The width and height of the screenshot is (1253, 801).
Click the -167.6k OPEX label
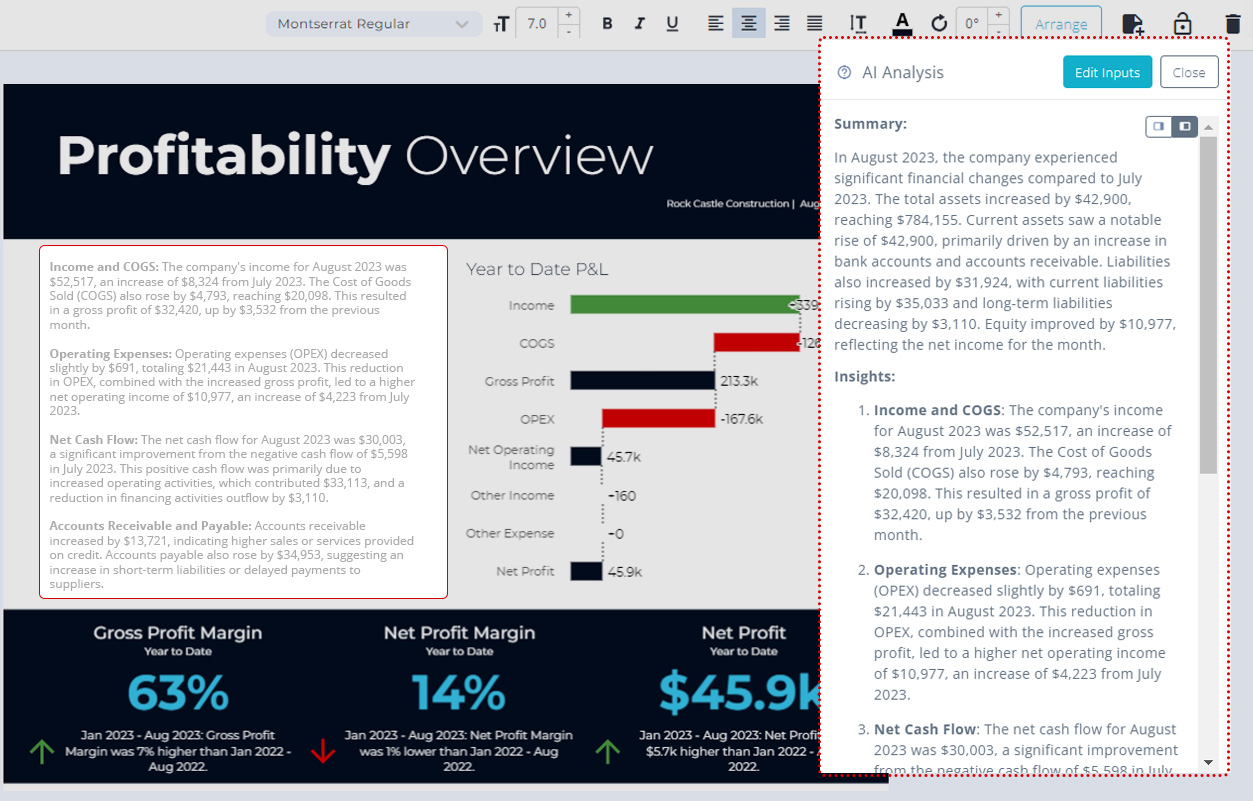741,419
